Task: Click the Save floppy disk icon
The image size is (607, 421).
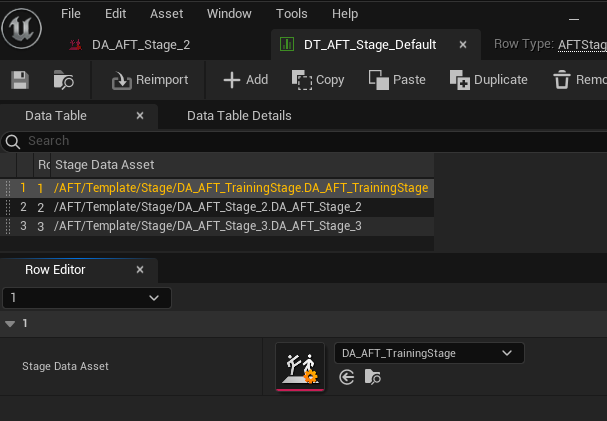Action: point(20,80)
